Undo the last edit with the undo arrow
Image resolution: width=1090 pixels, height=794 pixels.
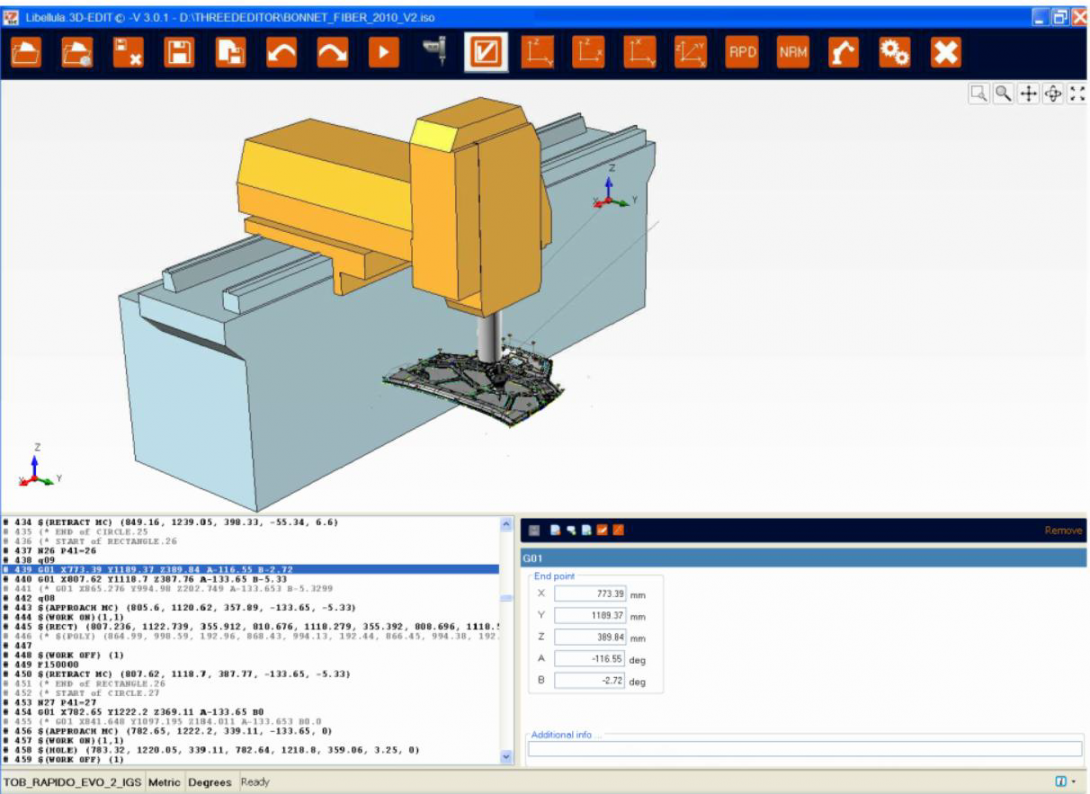pyautogui.click(x=281, y=52)
